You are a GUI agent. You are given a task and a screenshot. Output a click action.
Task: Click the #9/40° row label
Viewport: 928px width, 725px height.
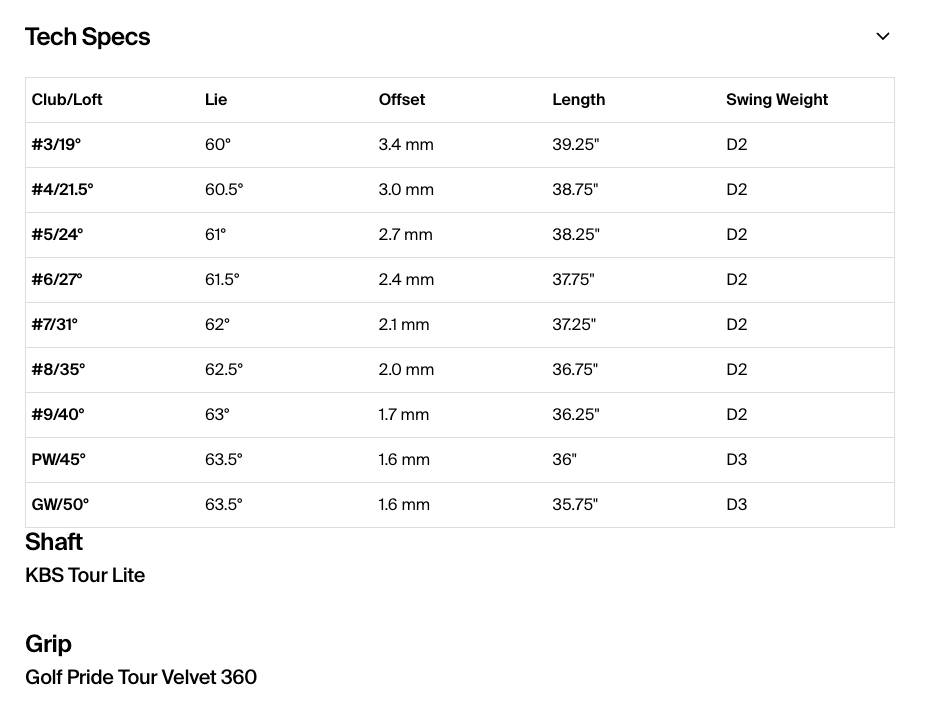[x=58, y=414]
